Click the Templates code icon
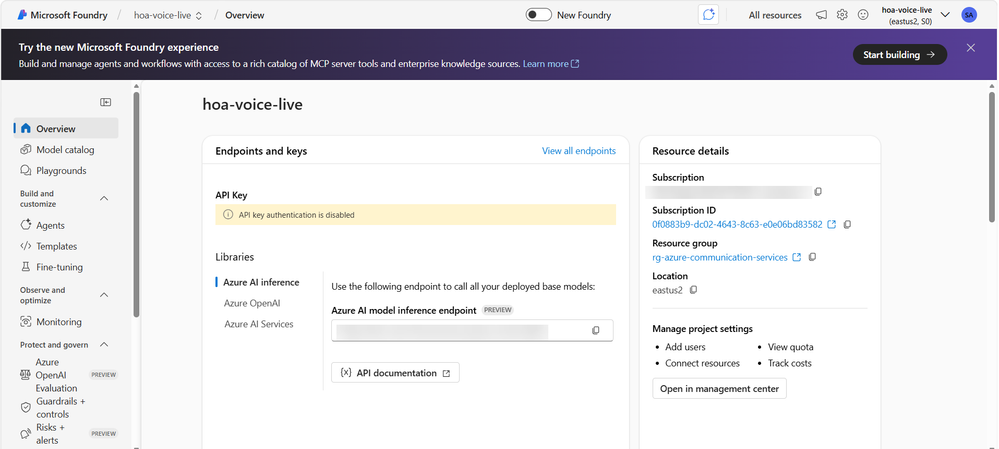 coord(25,246)
